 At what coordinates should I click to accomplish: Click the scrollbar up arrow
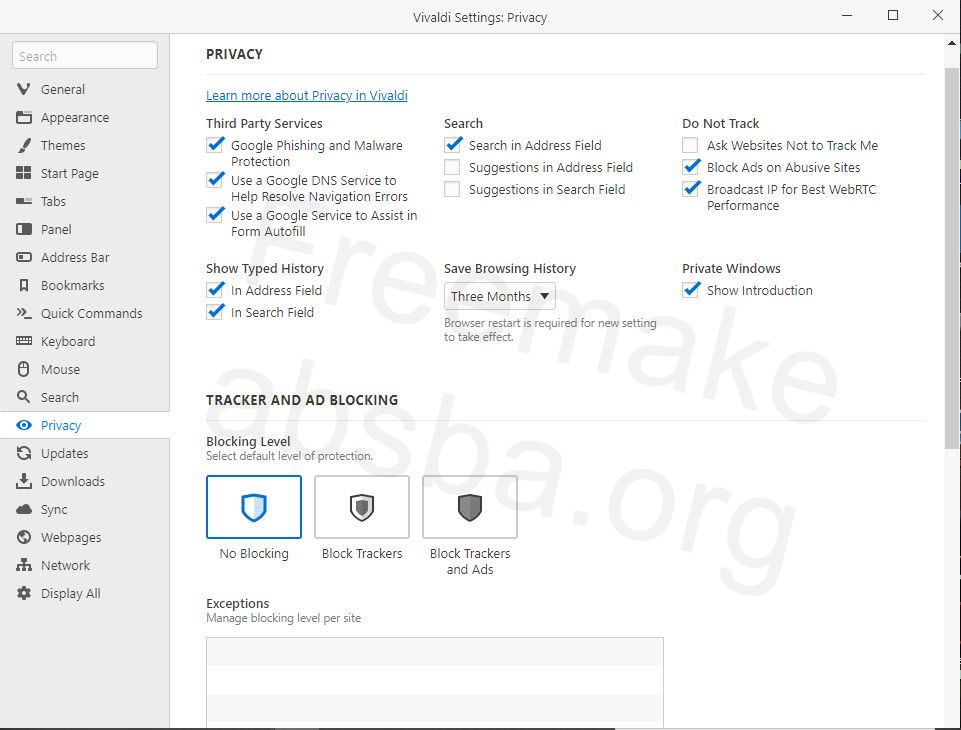(x=951, y=44)
